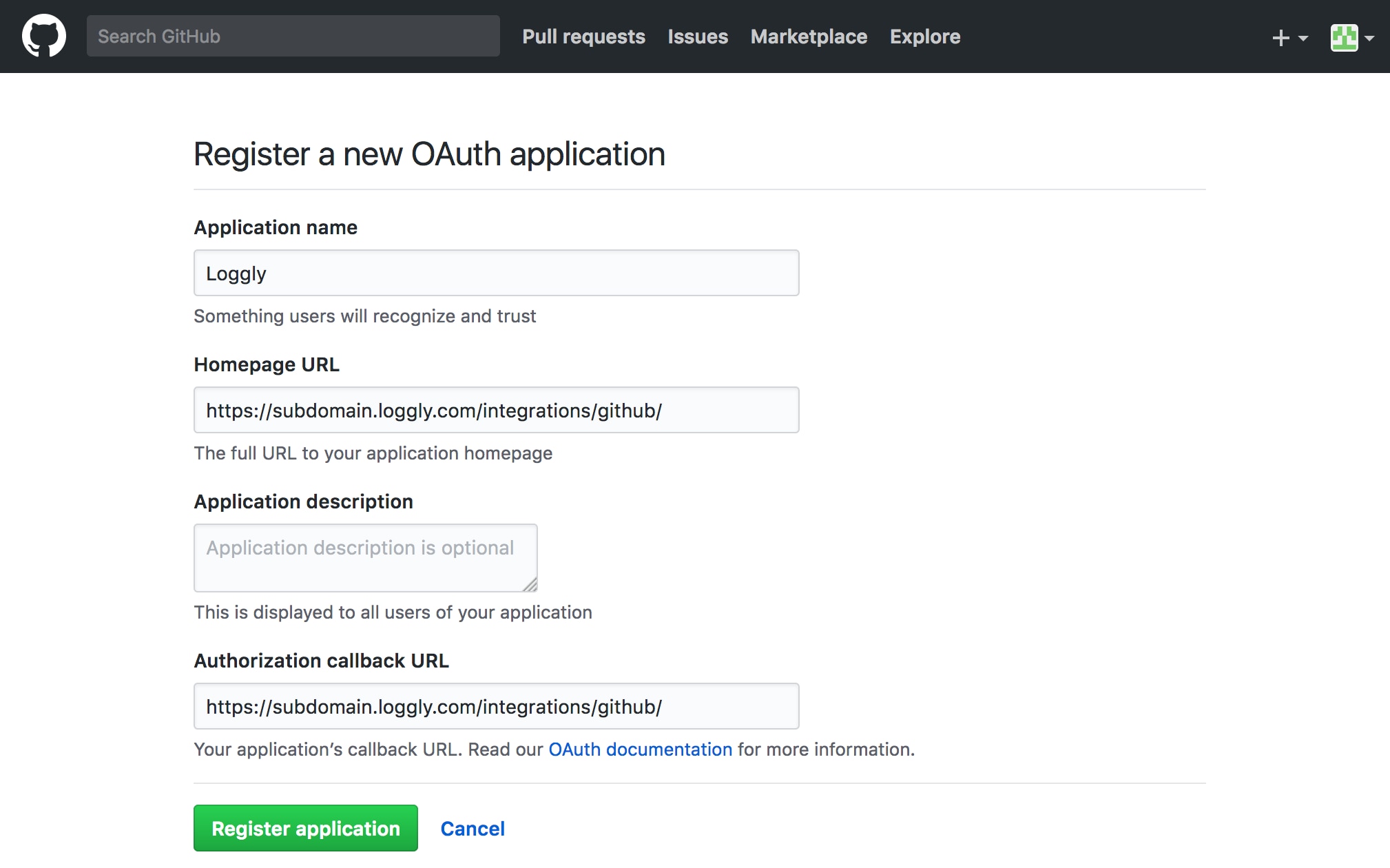Click the Authorization callback URL field
1390x868 pixels.
[496, 707]
